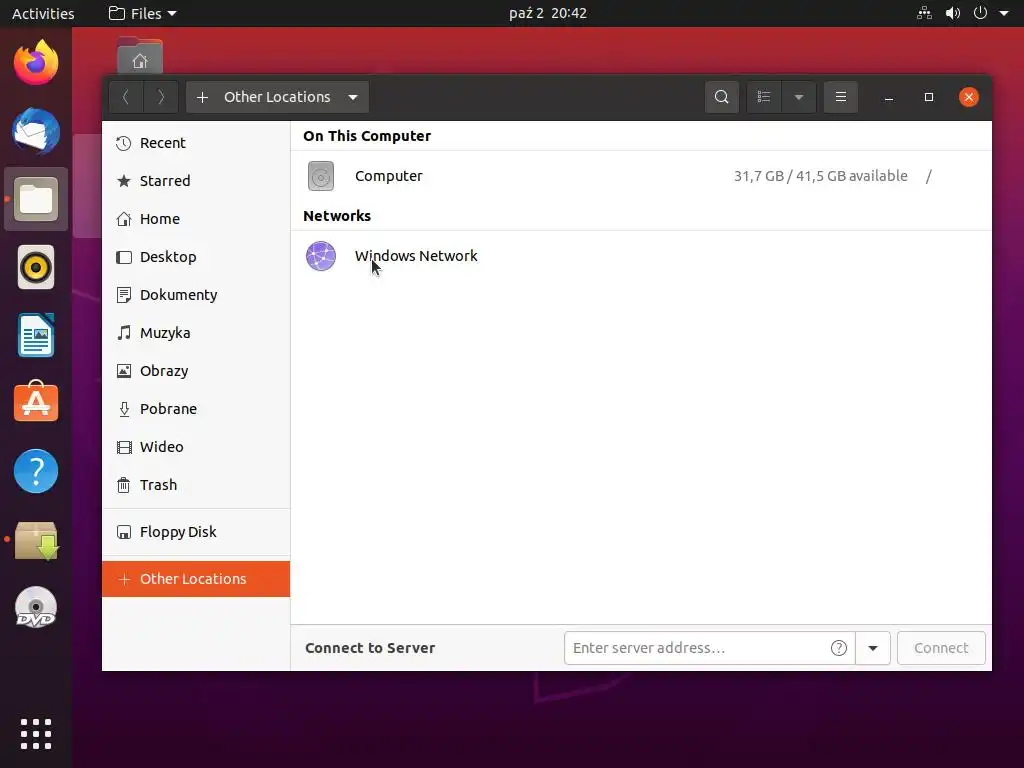Image resolution: width=1024 pixels, height=768 pixels.
Task: Open Activities overview
Action: pos(43,13)
